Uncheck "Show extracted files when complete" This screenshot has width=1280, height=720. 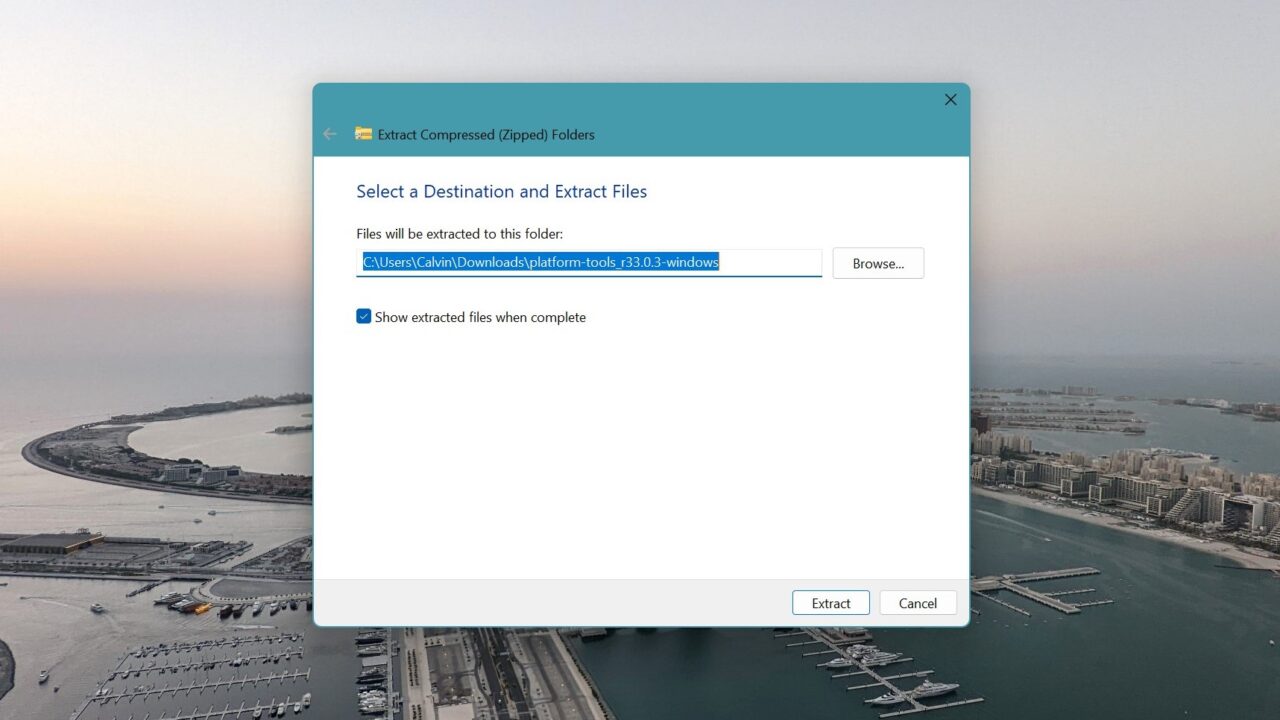(363, 316)
